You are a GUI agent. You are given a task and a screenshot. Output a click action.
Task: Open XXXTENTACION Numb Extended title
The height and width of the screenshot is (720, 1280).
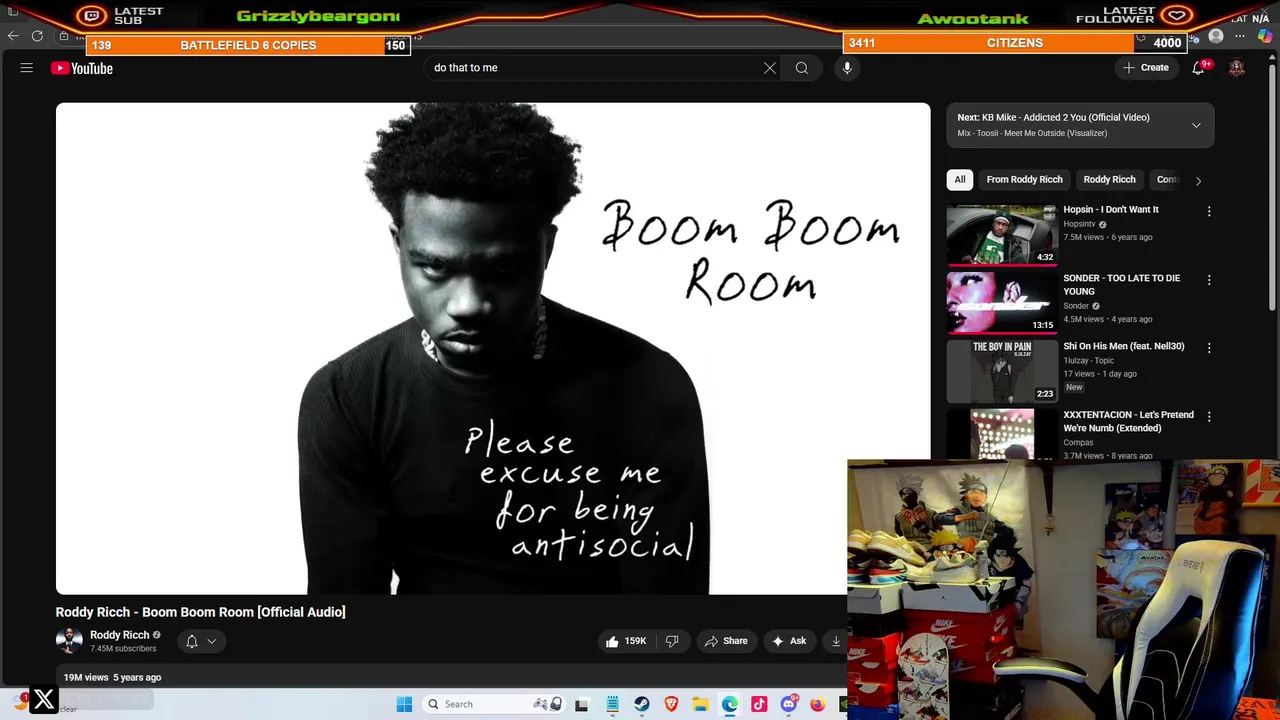click(1128, 421)
